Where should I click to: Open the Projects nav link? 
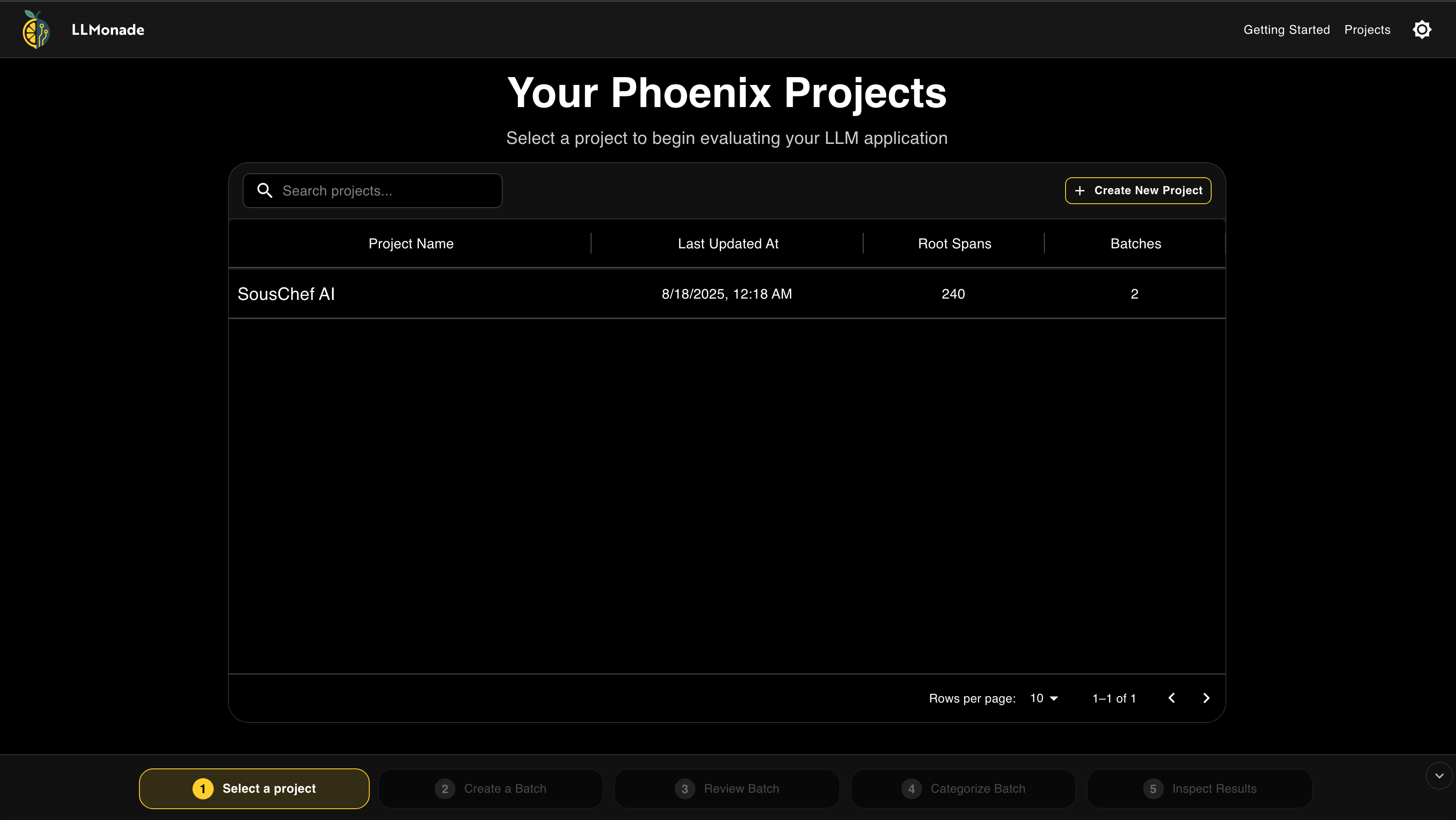pos(1367,29)
